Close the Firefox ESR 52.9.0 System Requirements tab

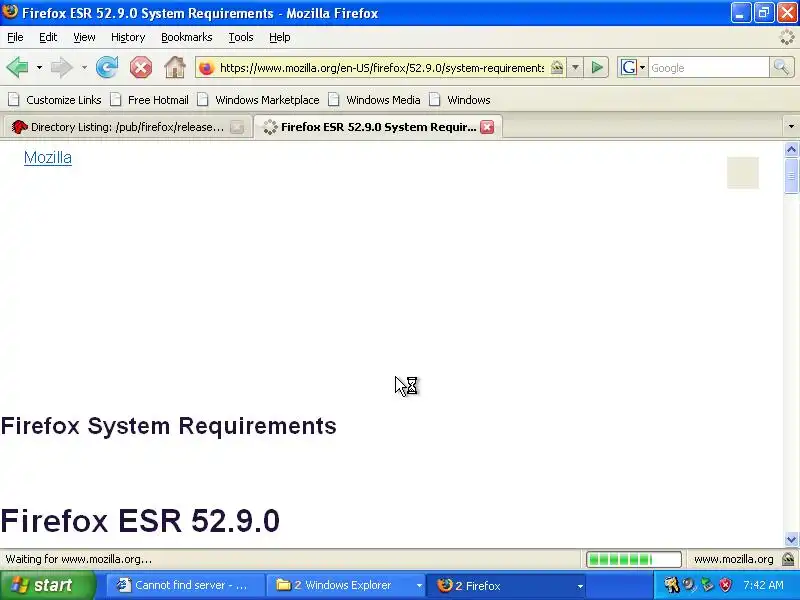[487, 127]
